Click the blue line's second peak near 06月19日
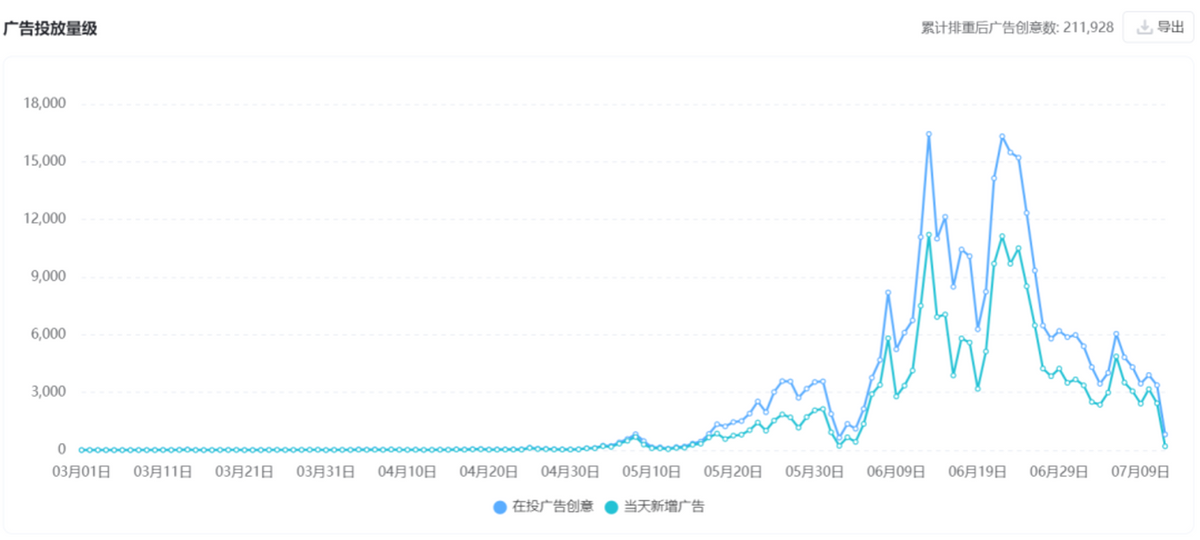Screen dimensions: 1200x540 point(1002,137)
